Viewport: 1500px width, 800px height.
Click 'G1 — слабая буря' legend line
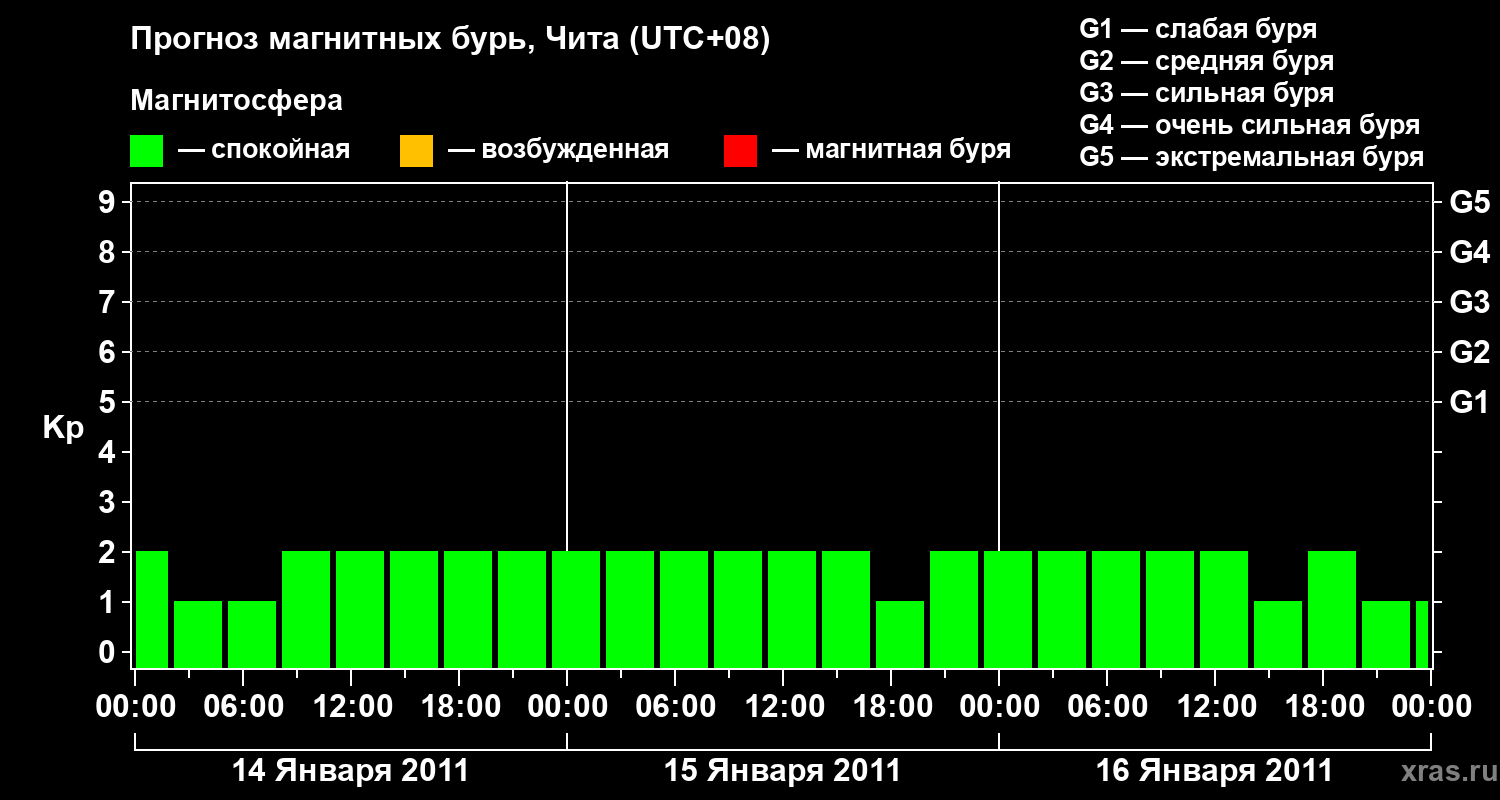coord(1198,29)
